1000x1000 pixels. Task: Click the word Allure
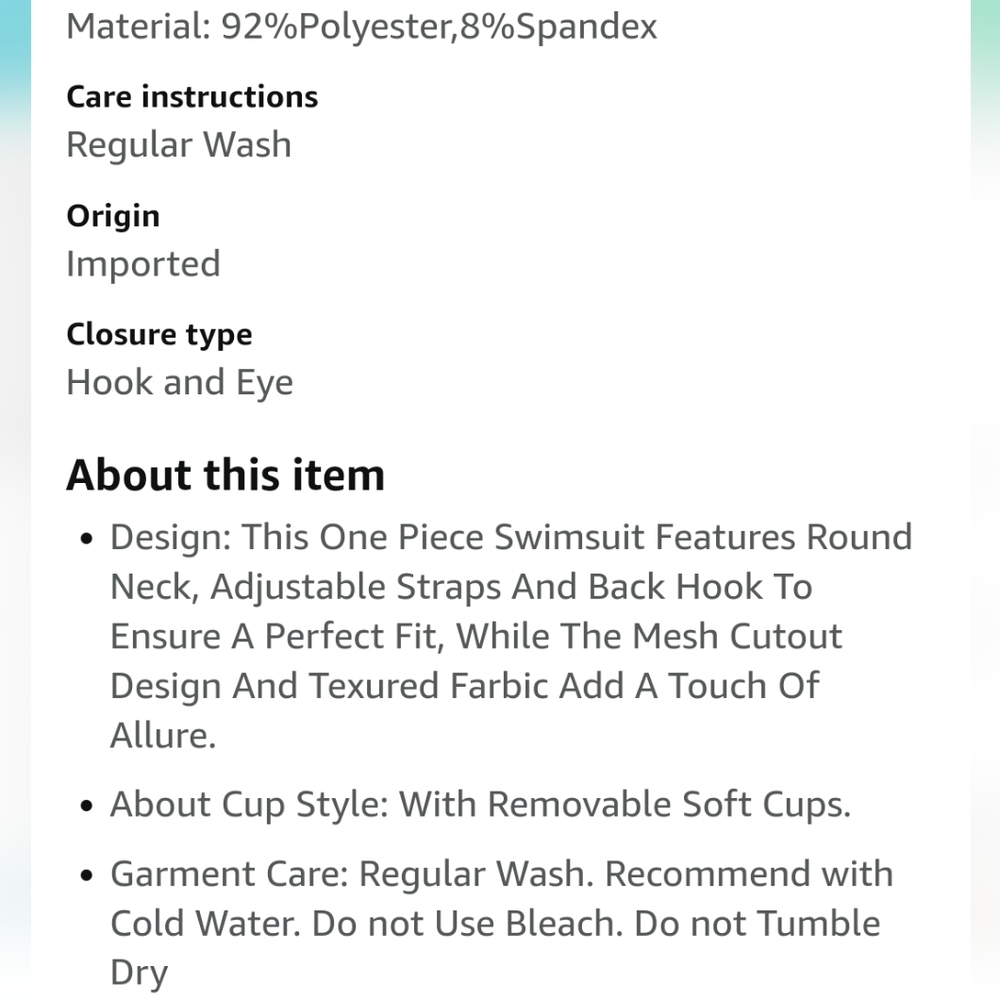[163, 736]
